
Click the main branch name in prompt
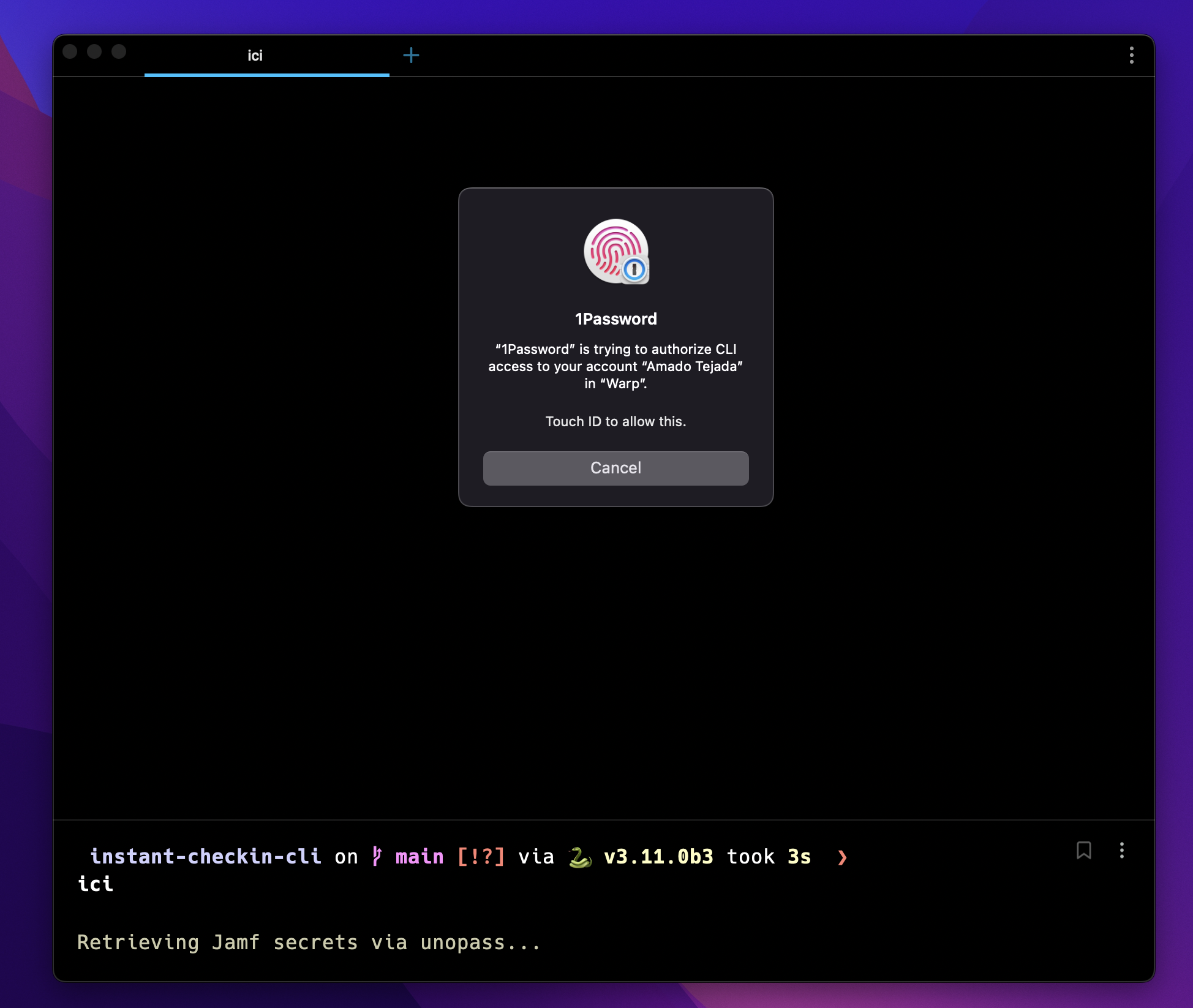click(419, 856)
